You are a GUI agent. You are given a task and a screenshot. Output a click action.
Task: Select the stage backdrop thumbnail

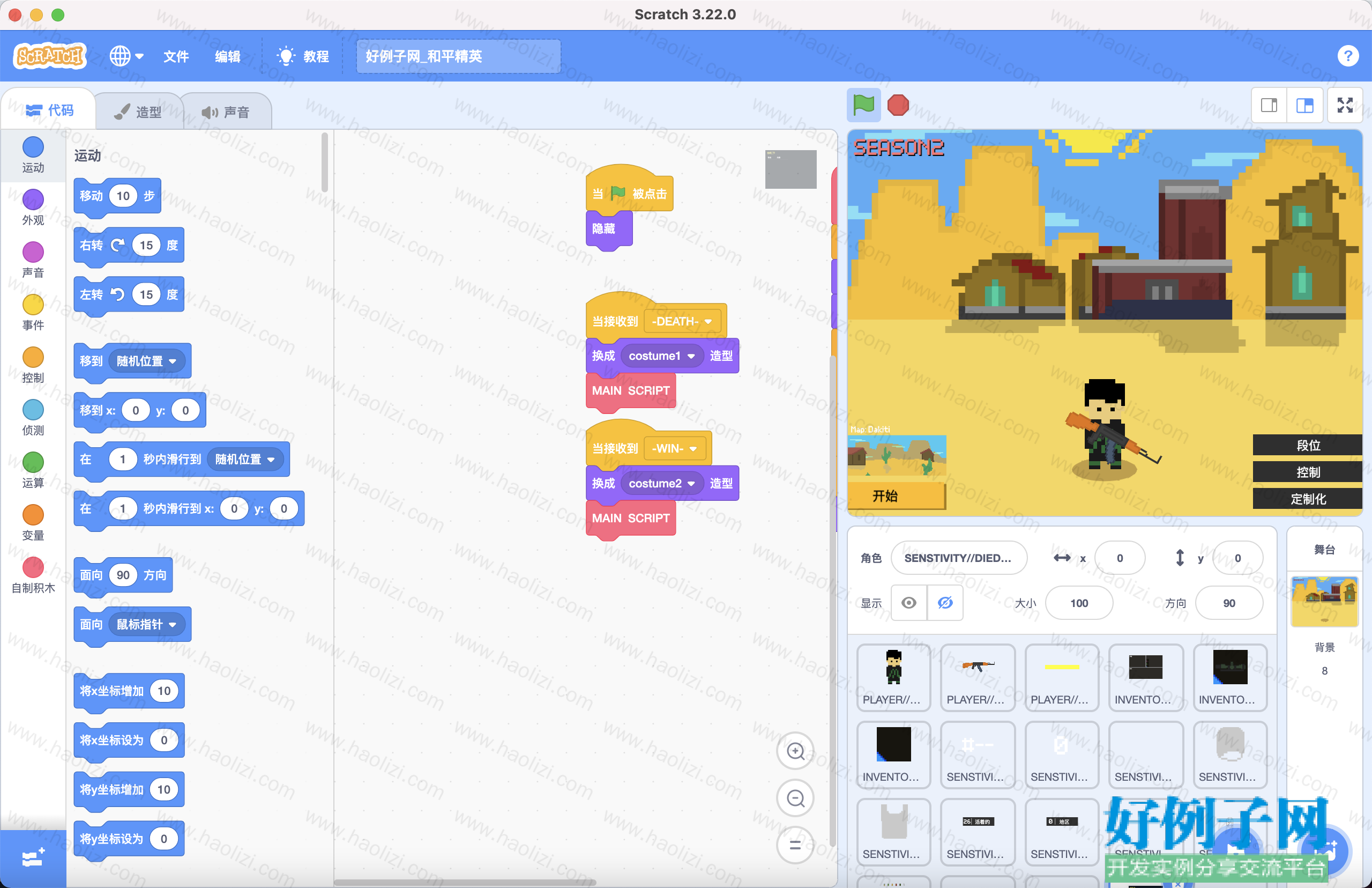1324,601
